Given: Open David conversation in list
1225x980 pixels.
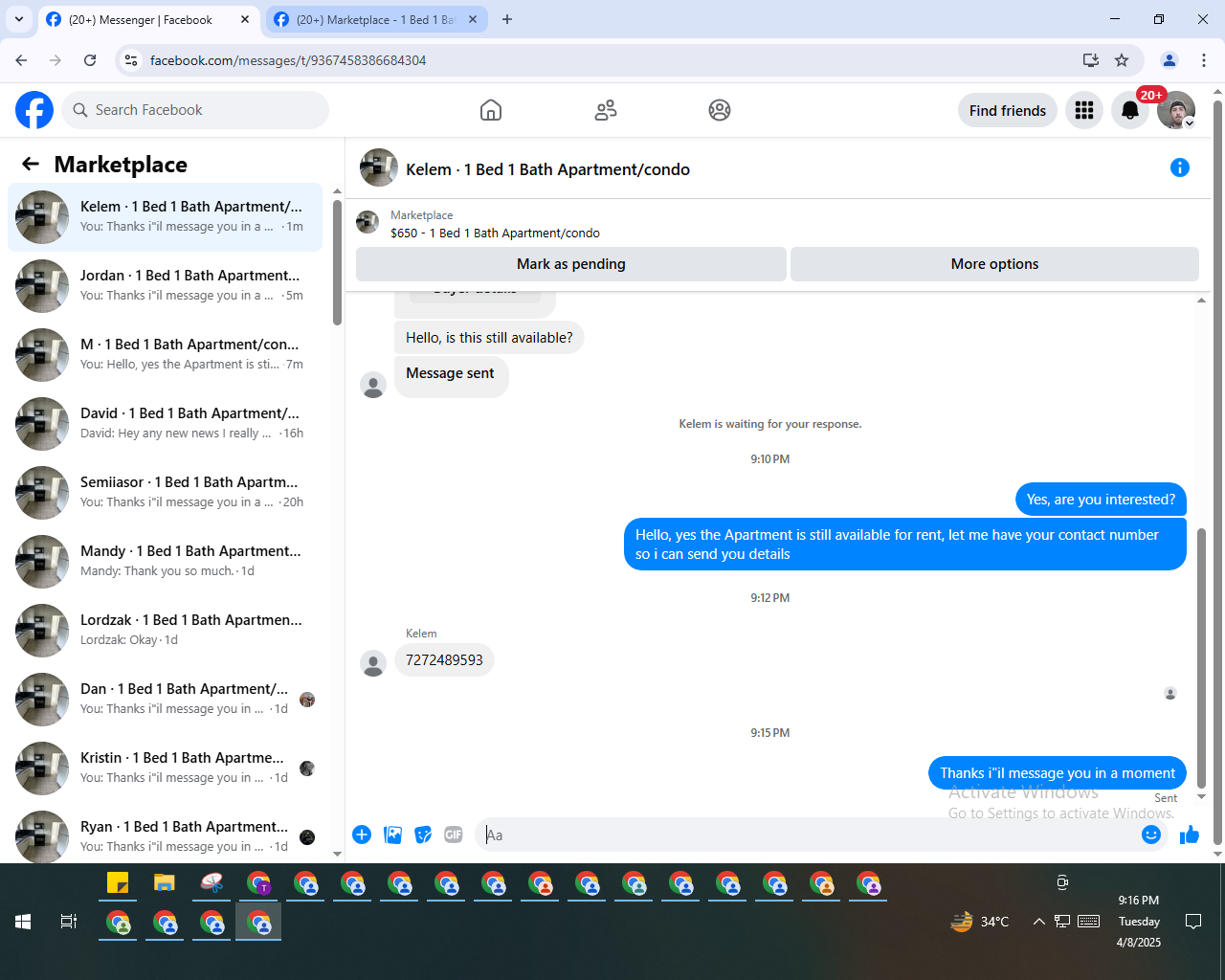Looking at the screenshot, I should click(166, 424).
